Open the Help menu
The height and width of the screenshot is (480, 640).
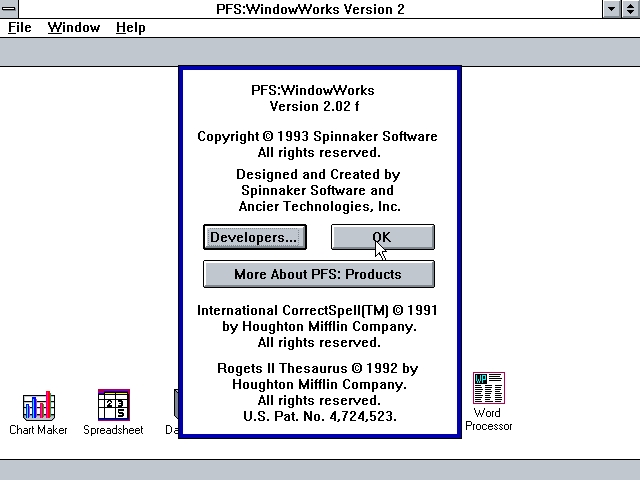[130, 27]
